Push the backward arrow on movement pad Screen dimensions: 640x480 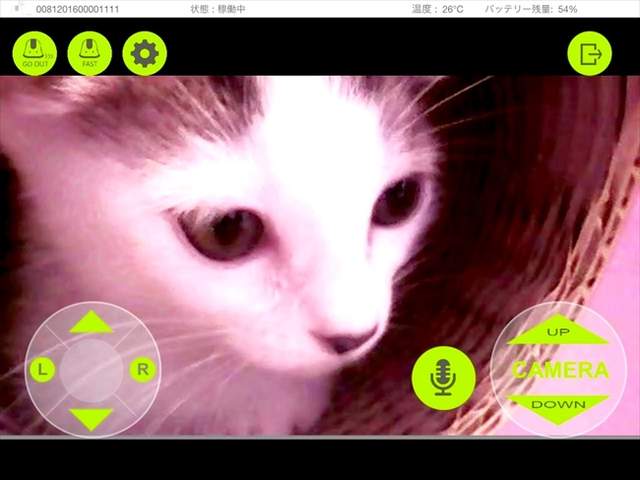[92, 417]
